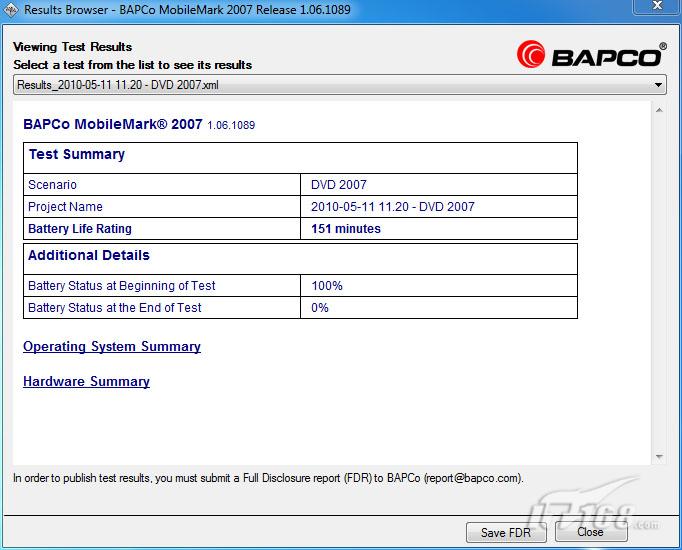Click the 'BAPCo MobileMark® 2007' heading
The width and height of the screenshot is (682, 550).
pyautogui.click(x=113, y=124)
